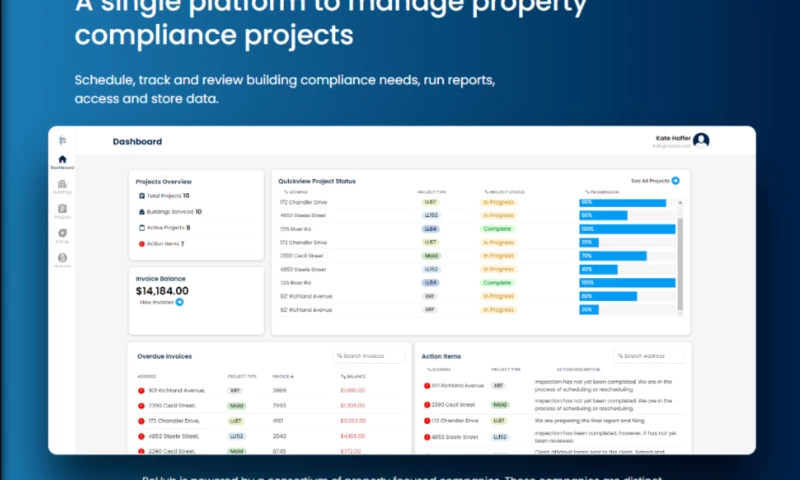Click the 60% progress bar in Quickview
800x480 pixels.
tap(608, 296)
